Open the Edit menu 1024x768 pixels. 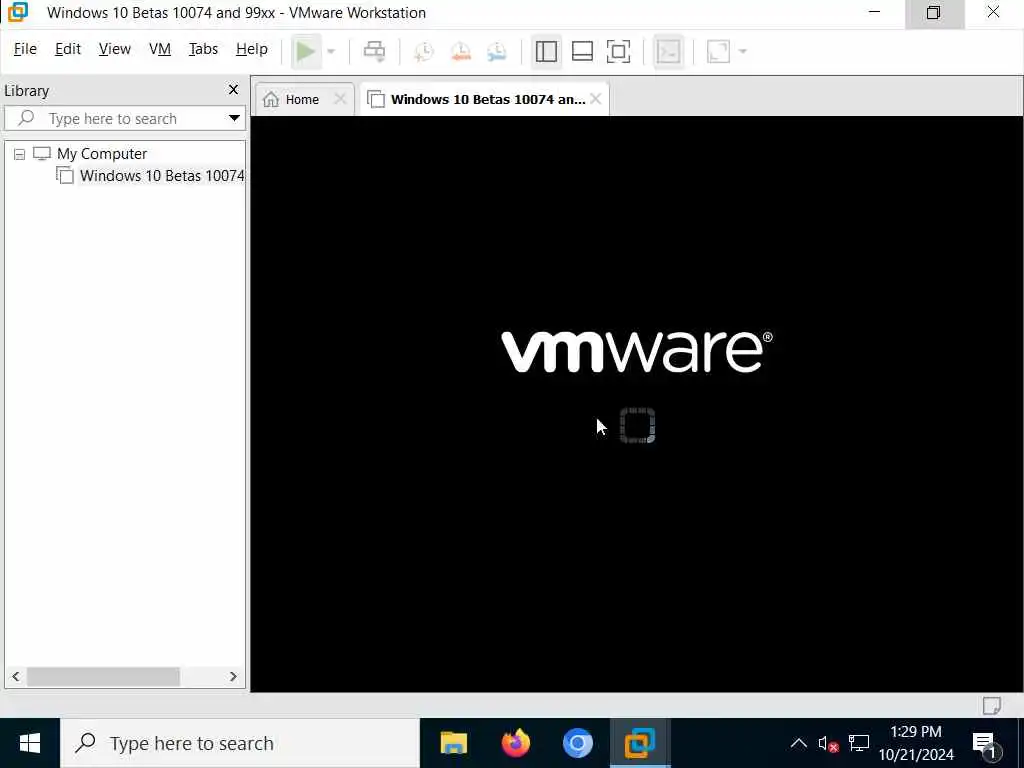(68, 49)
